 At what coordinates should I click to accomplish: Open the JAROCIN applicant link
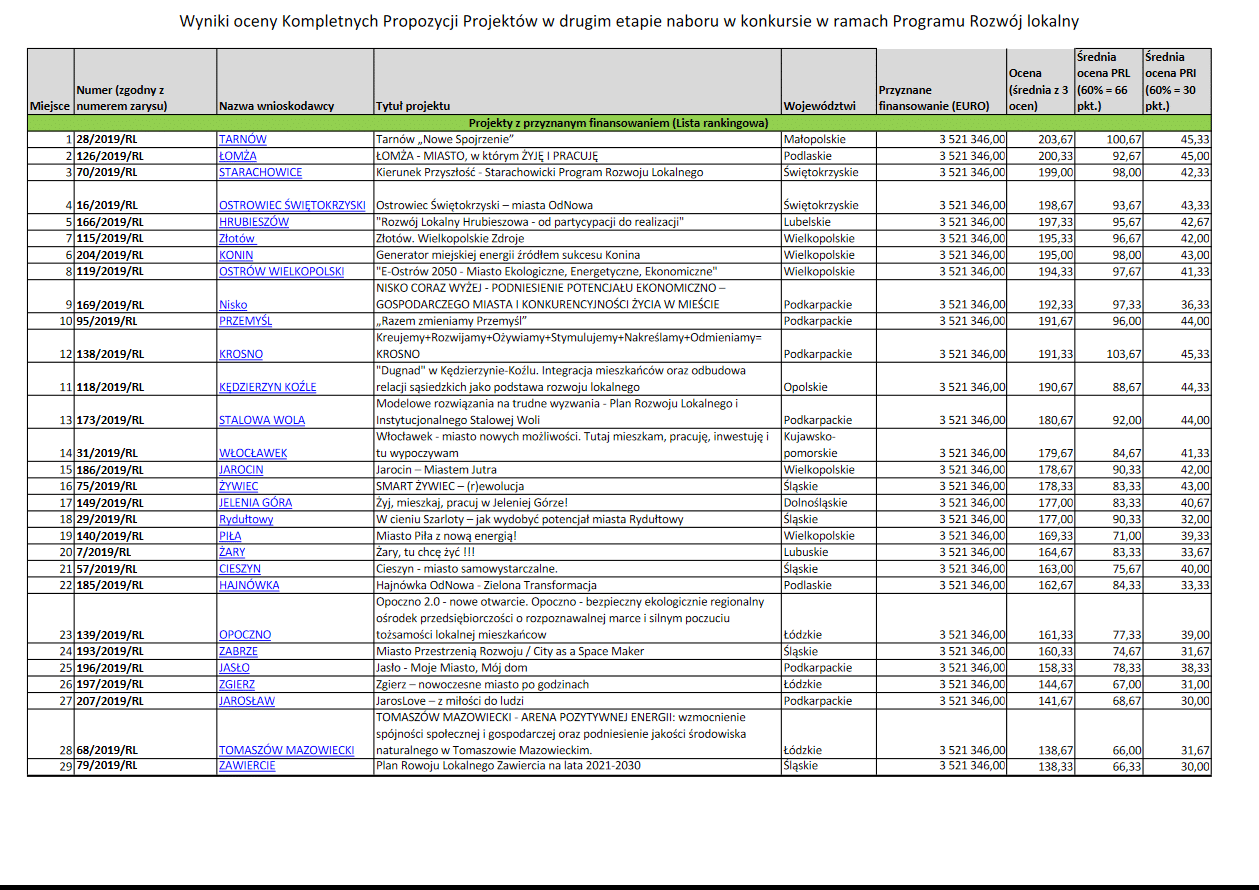tap(241, 469)
